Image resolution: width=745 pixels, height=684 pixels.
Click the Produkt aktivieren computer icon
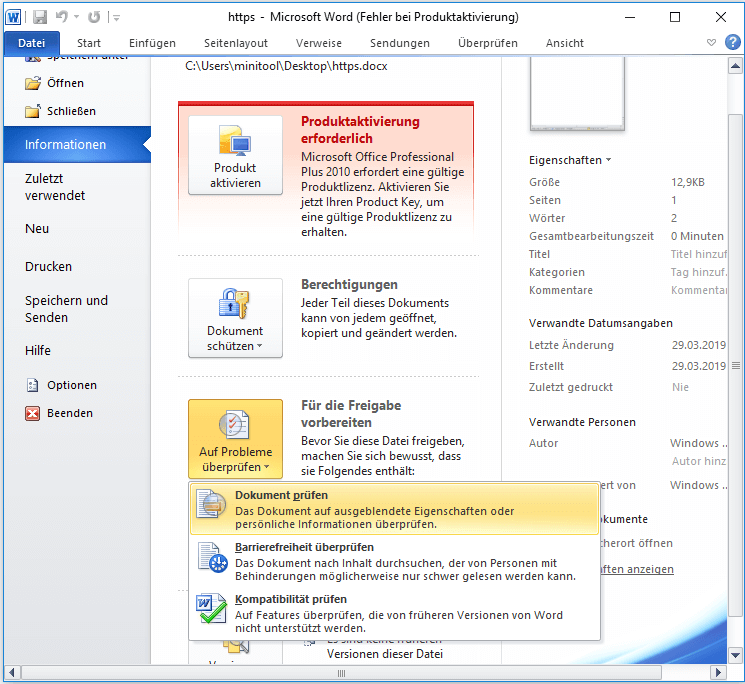tap(235, 141)
